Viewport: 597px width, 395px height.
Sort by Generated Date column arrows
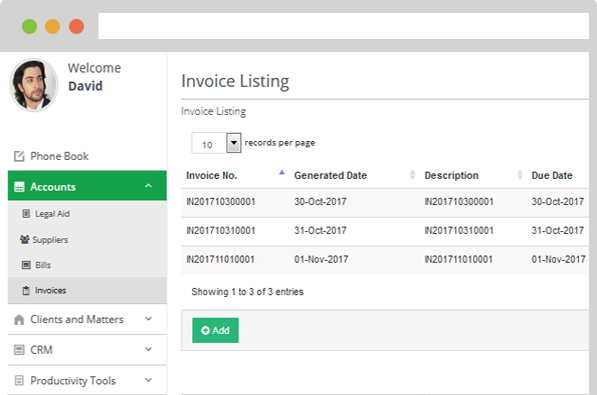click(x=412, y=175)
